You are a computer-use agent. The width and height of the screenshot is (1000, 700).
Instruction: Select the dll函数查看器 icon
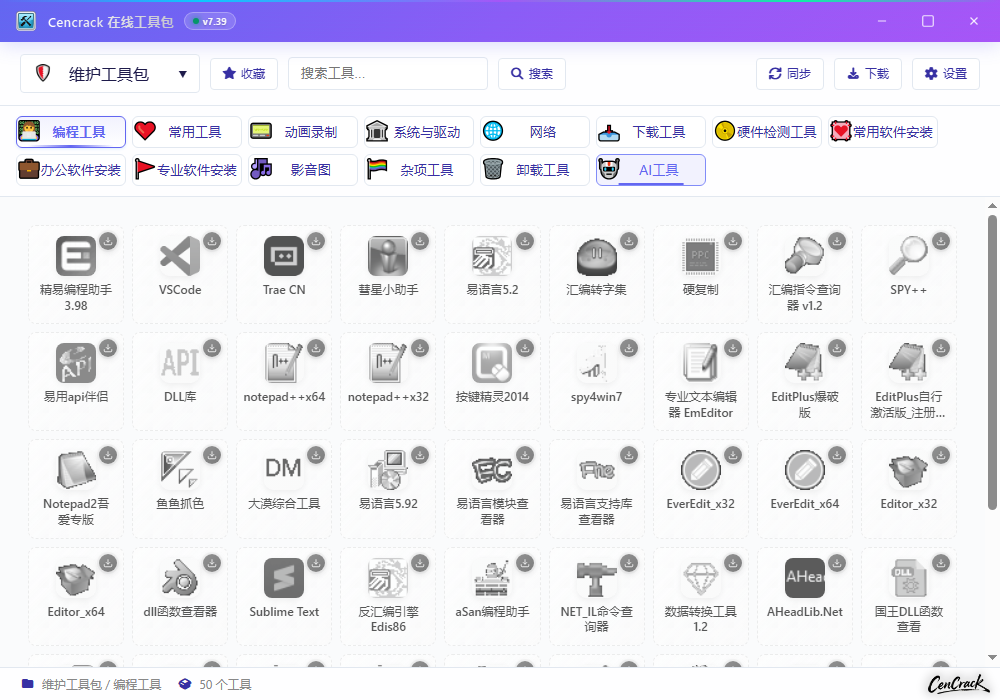coord(180,578)
